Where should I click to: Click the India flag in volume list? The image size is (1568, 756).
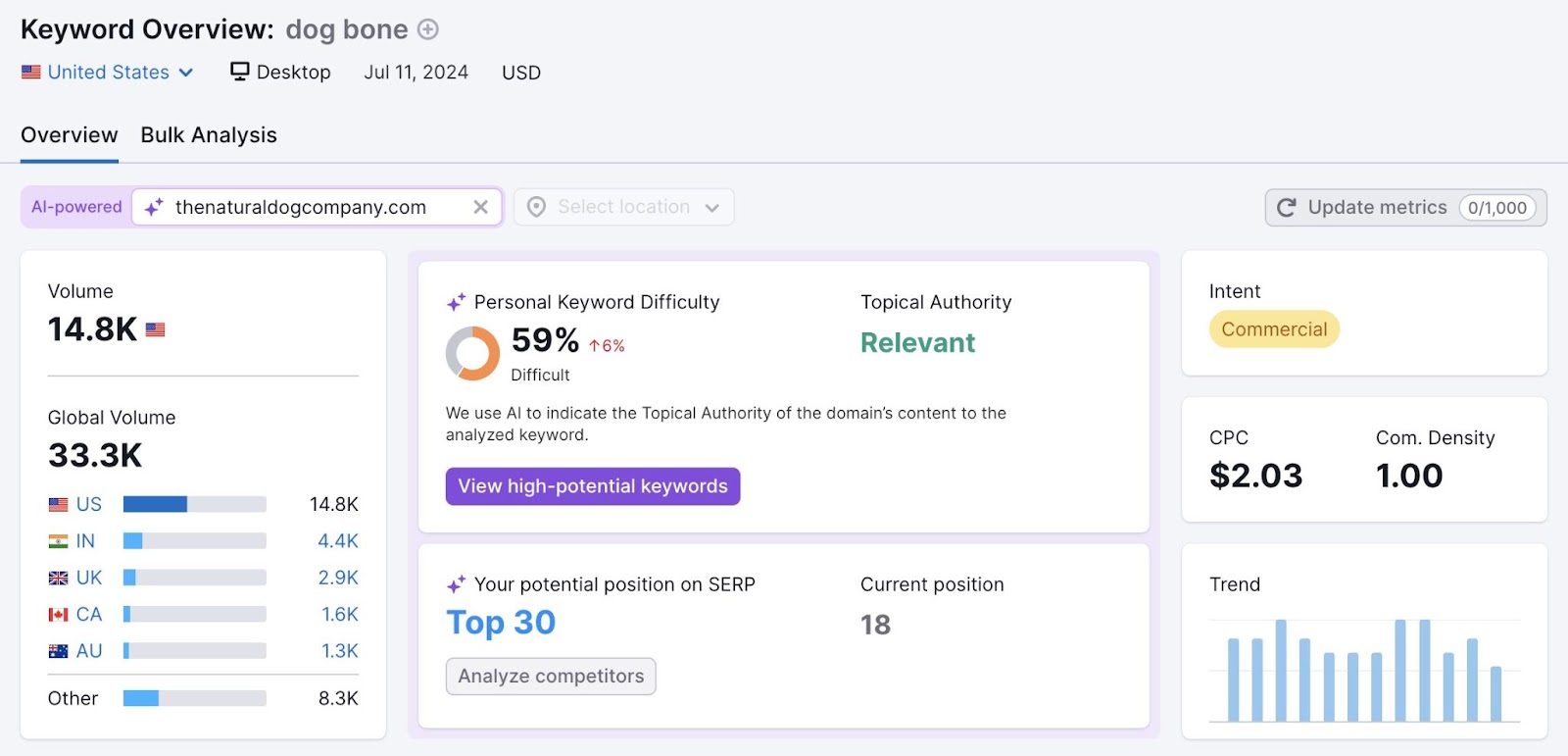point(58,541)
